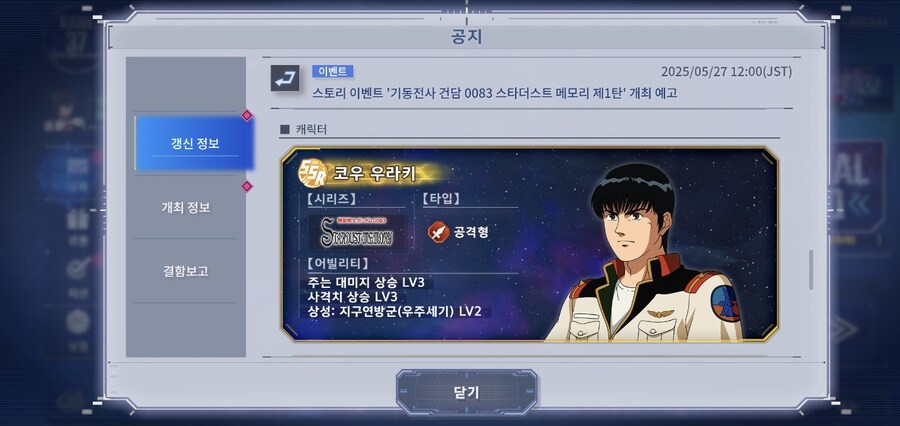Image resolution: width=900 pixels, height=426 pixels.
Task: Click the Stardust Memory series logo
Action: click(356, 233)
